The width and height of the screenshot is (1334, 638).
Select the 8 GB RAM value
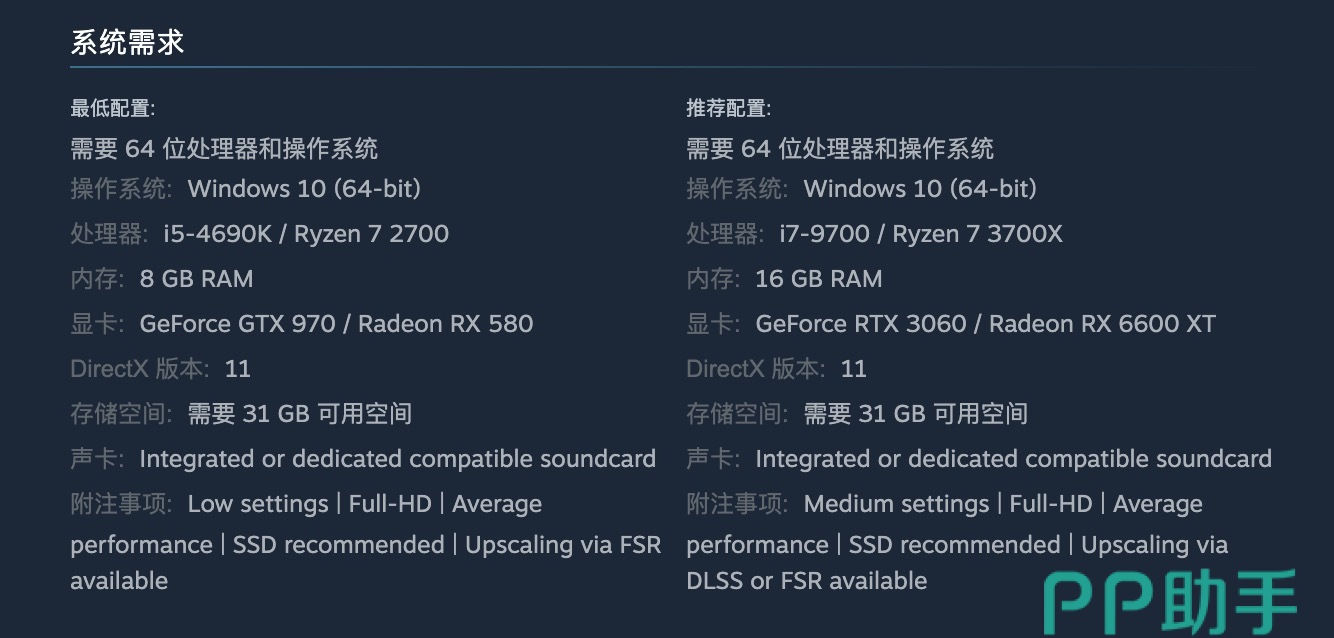click(x=196, y=279)
